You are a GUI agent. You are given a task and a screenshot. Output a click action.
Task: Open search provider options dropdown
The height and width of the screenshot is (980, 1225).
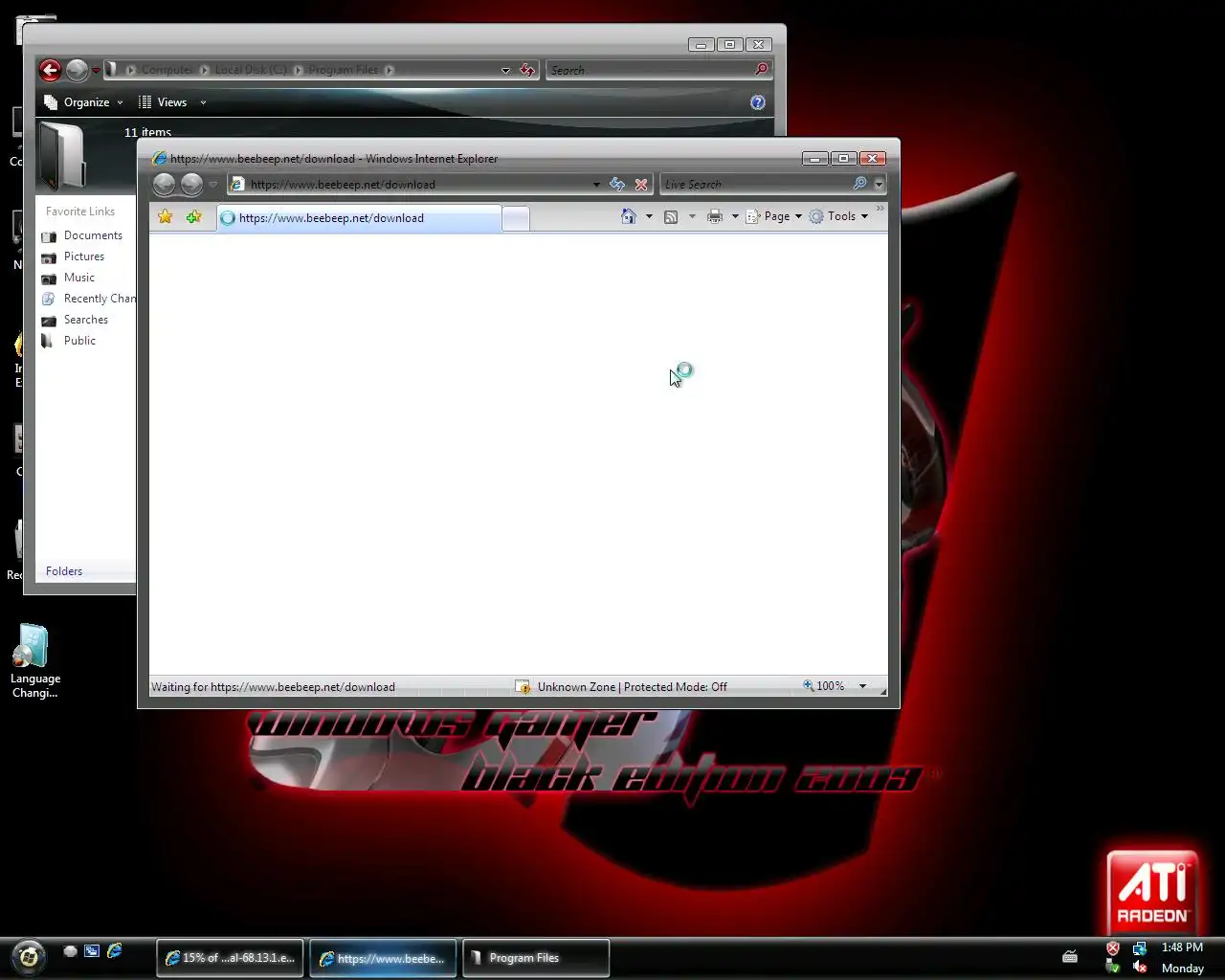coord(879,184)
